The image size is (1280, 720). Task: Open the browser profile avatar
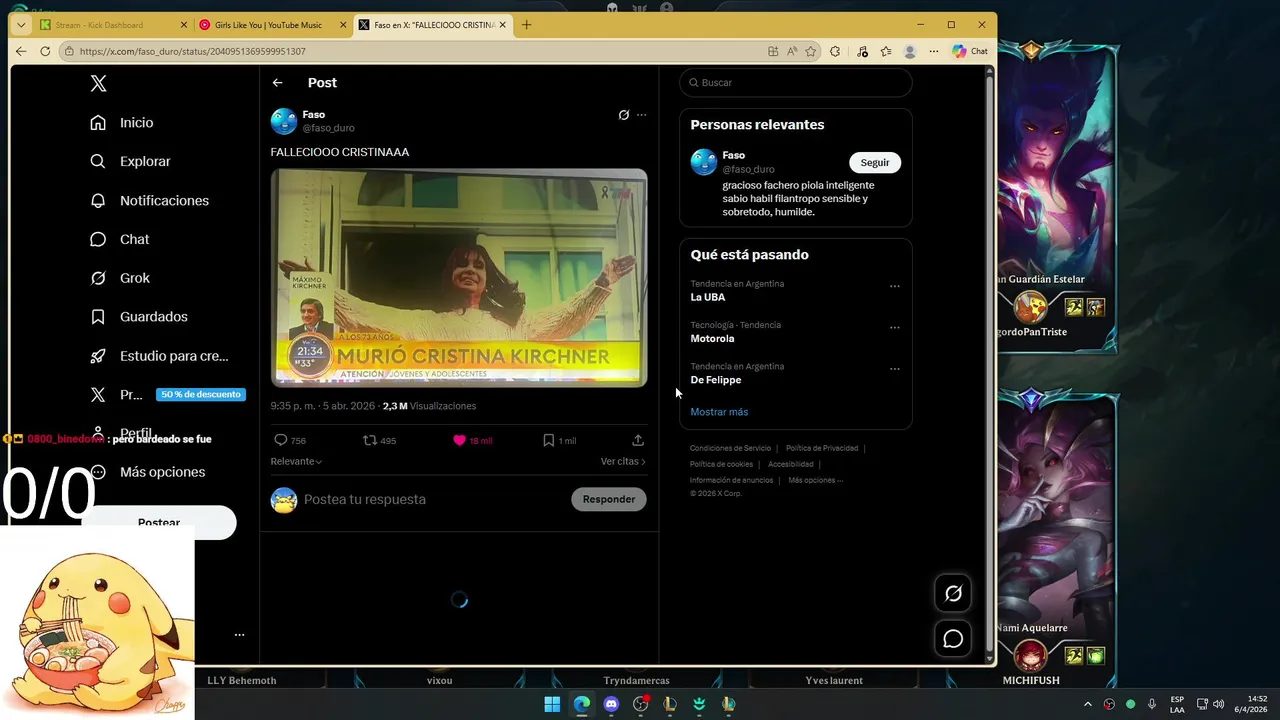[x=910, y=51]
